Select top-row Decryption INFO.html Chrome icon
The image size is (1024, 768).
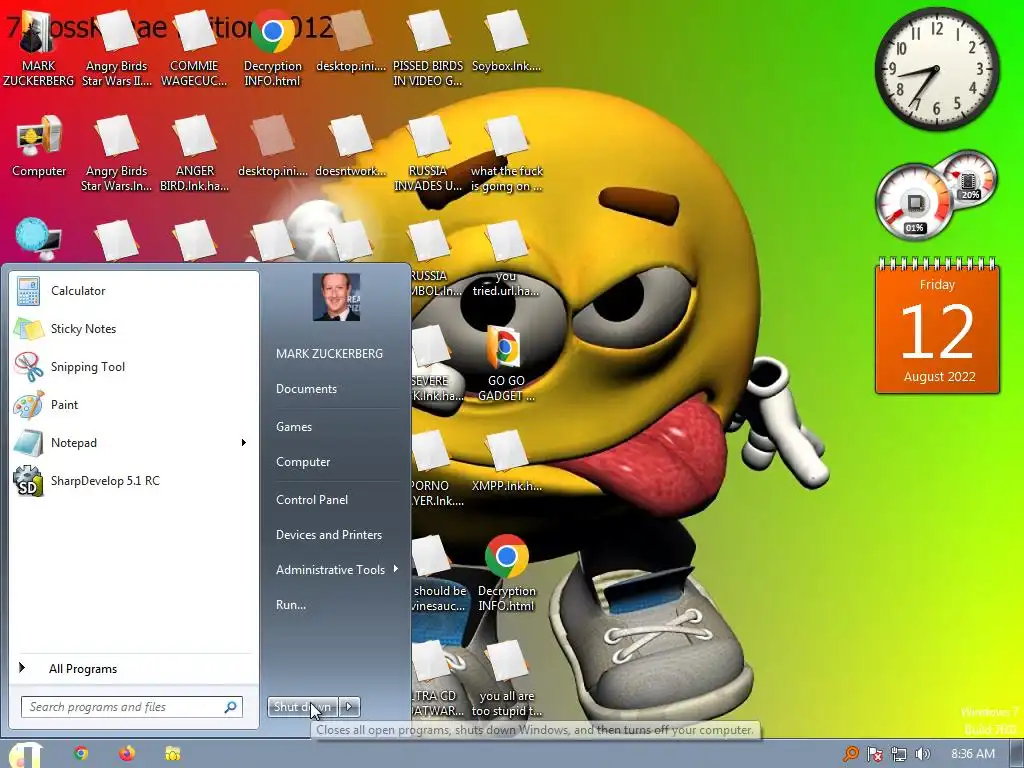[x=272, y=50]
